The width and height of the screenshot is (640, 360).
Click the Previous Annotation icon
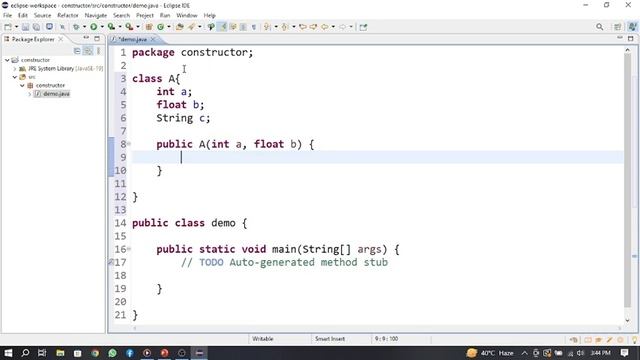(285, 27)
